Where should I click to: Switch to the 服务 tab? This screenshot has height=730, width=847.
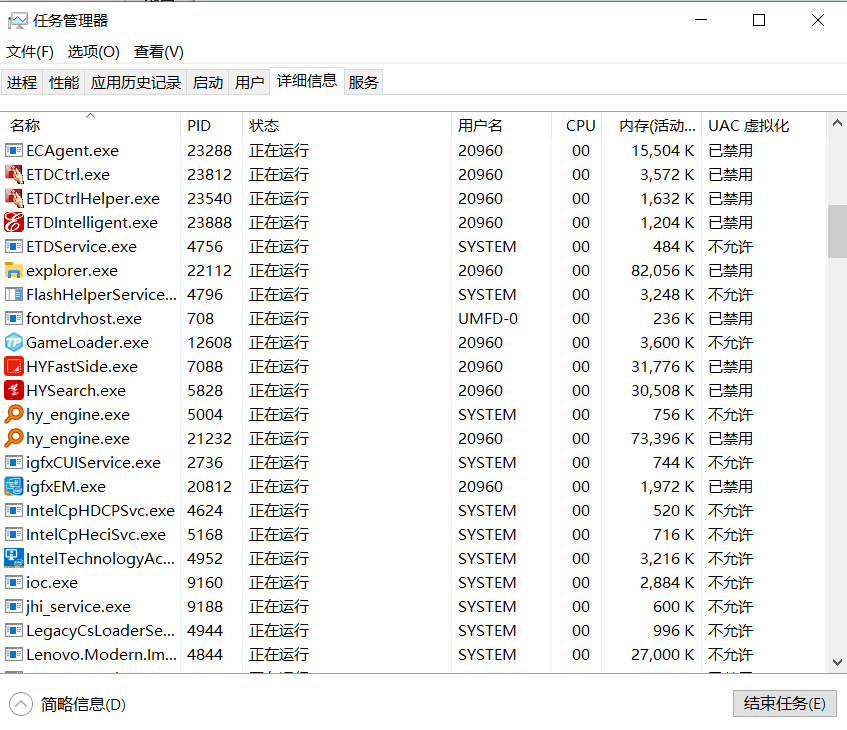pos(364,82)
